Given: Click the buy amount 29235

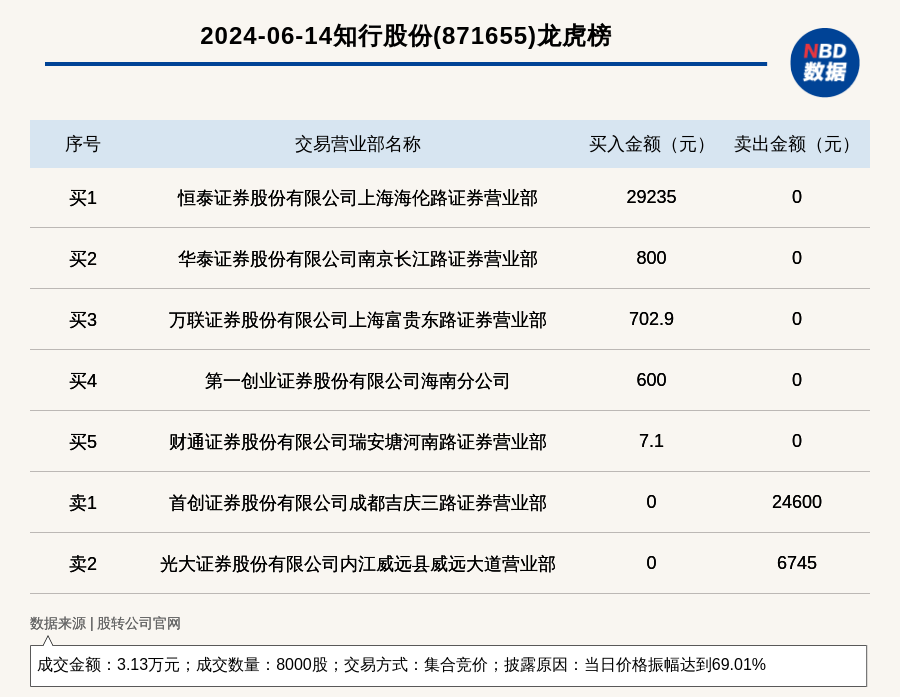Looking at the screenshot, I should click(651, 197).
